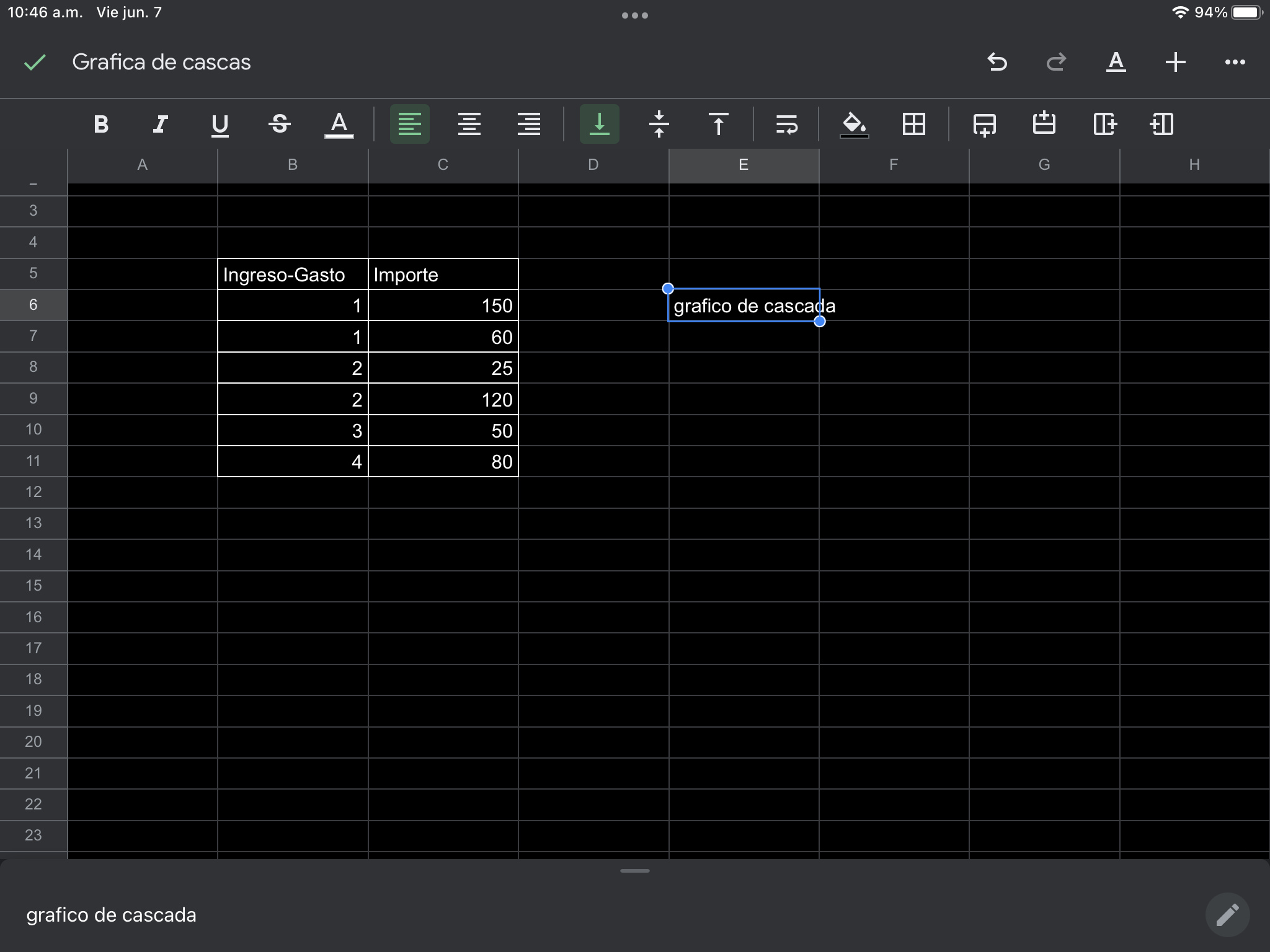Open the text format panel in header
This screenshot has height=952, width=1270.
pyautogui.click(x=1116, y=62)
